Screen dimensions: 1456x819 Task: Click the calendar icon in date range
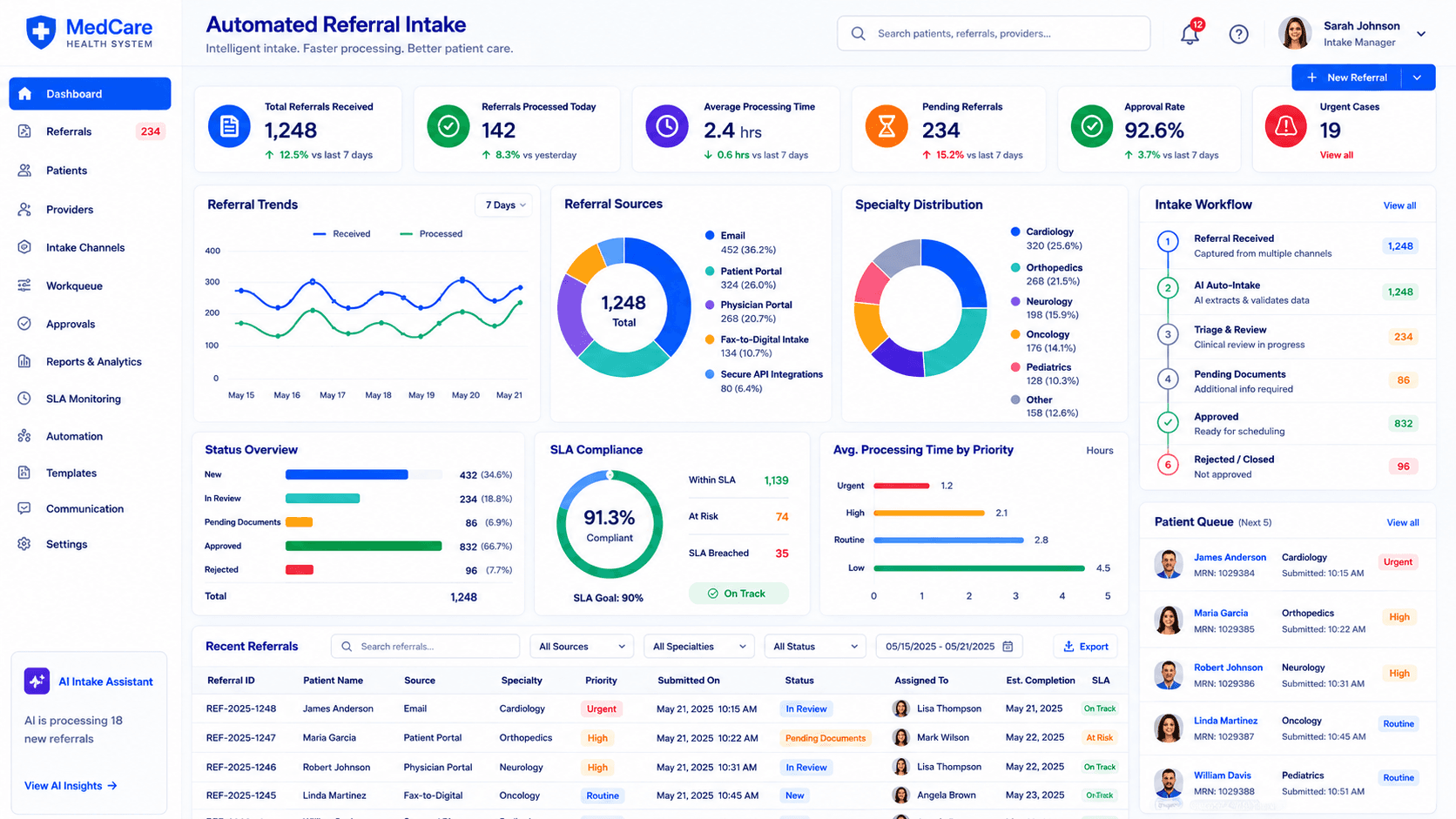pyautogui.click(x=1008, y=647)
